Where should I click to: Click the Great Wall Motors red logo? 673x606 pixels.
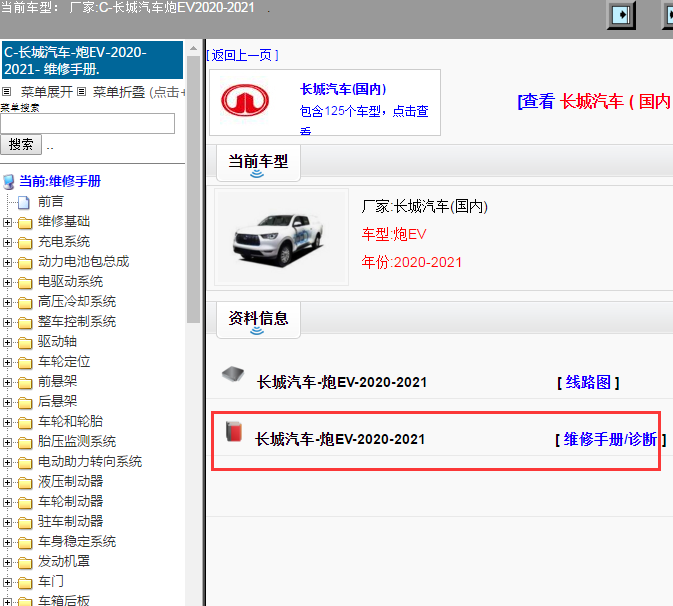click(245, 100)
